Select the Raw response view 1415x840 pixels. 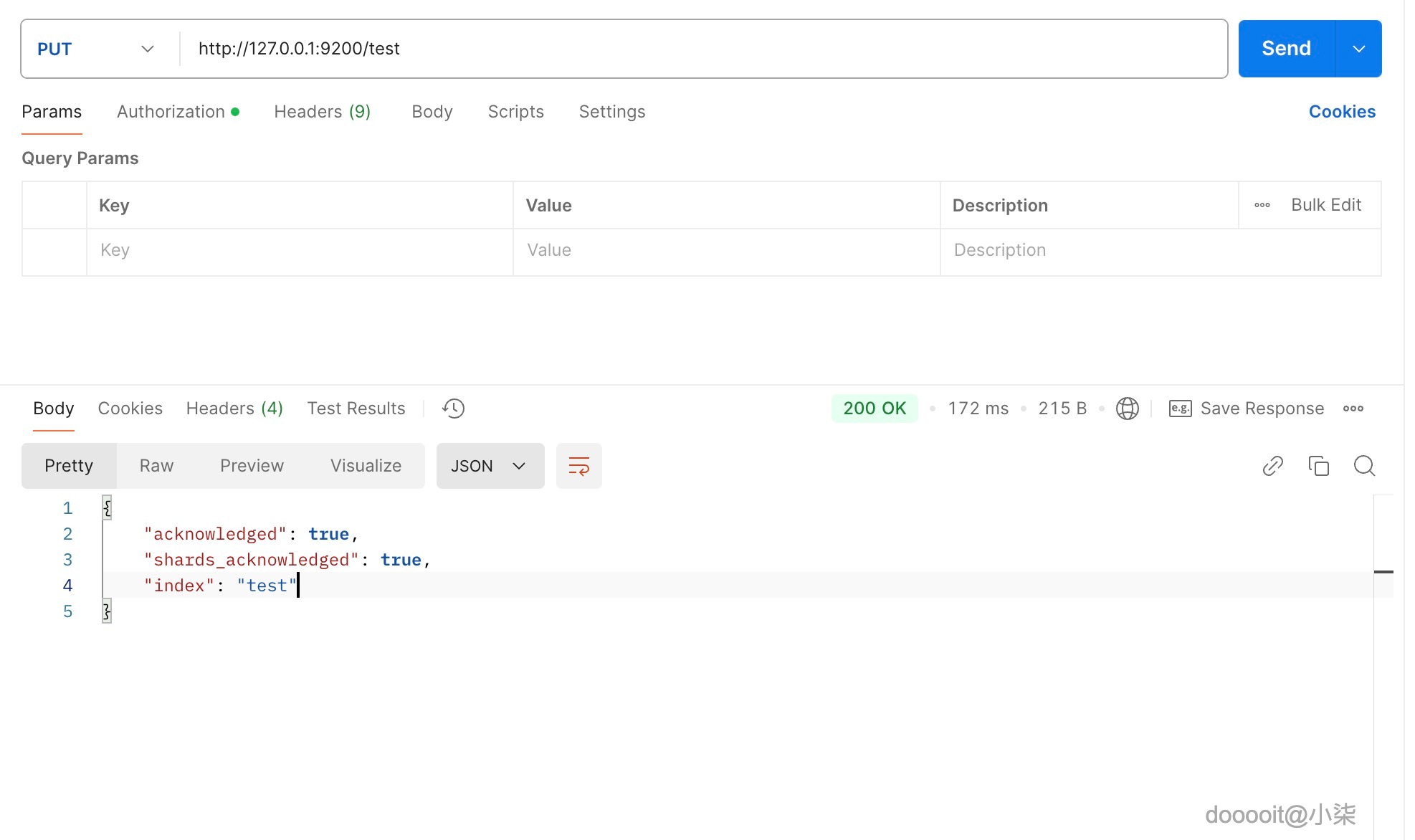156,466
